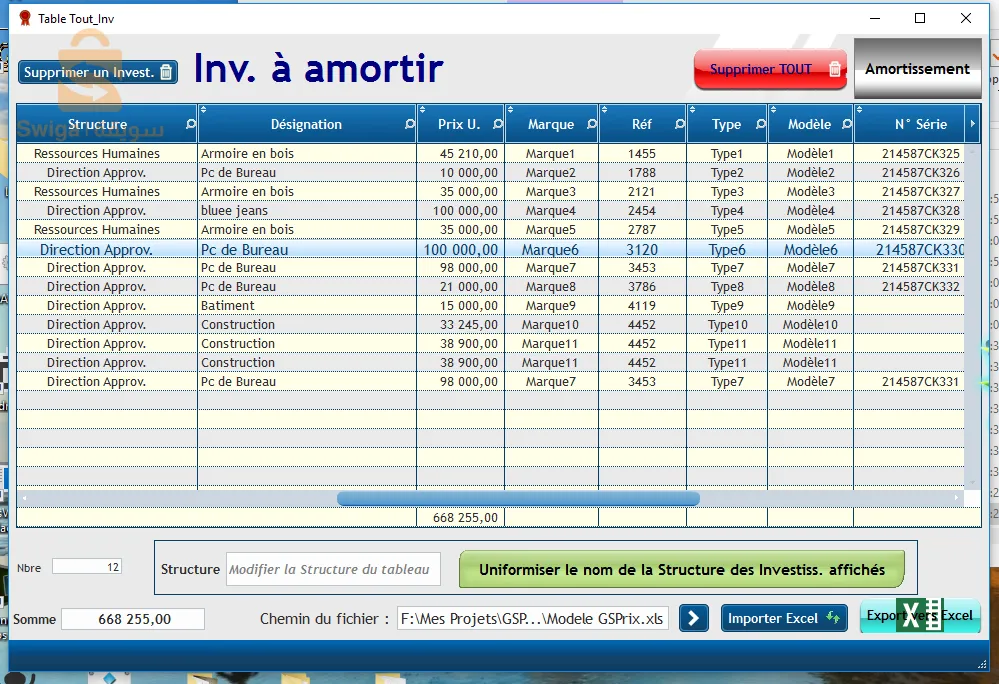Click Uniformiser le nom de la Structure button
The width and height of the screenshot is (999, 684).
tap(681, 570)
